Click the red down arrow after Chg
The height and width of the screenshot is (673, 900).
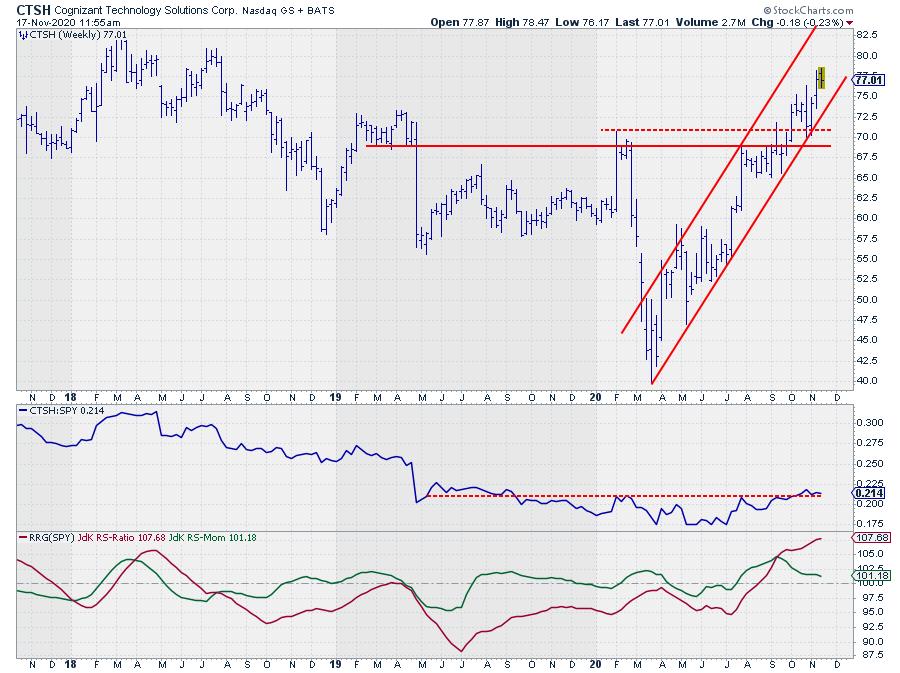pyautogui.click(x=850, y=21)
